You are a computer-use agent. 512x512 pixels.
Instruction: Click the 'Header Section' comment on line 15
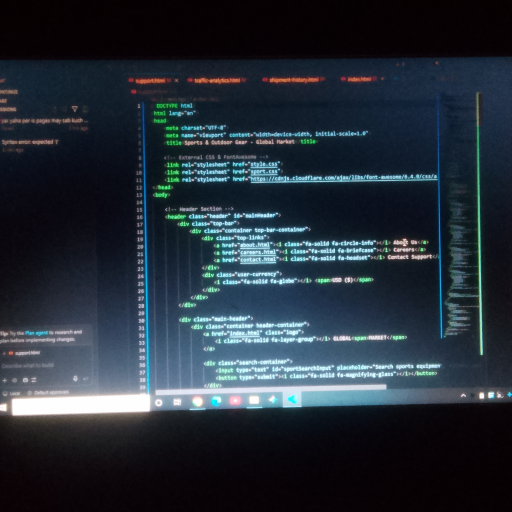click(199, 209)
